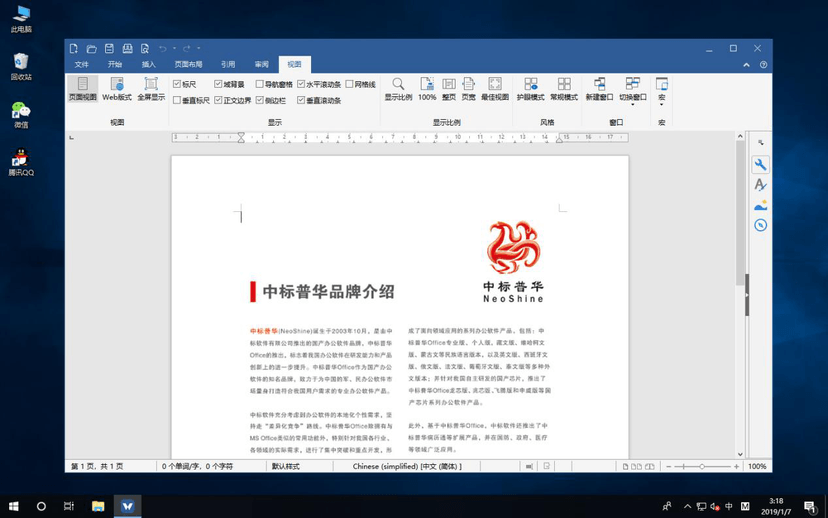Open the 文件 File menu

(x=81, y=64)
